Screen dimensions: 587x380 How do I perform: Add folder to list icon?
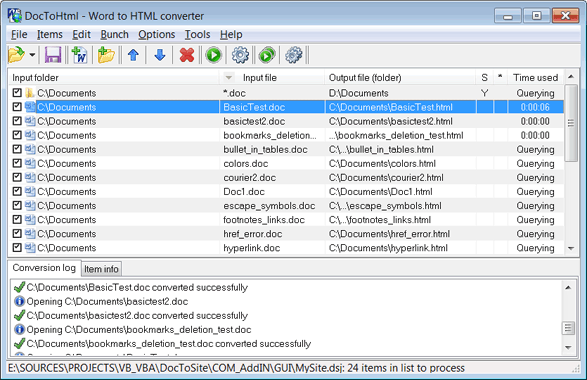pyautogui.click(x=106, y=55)
